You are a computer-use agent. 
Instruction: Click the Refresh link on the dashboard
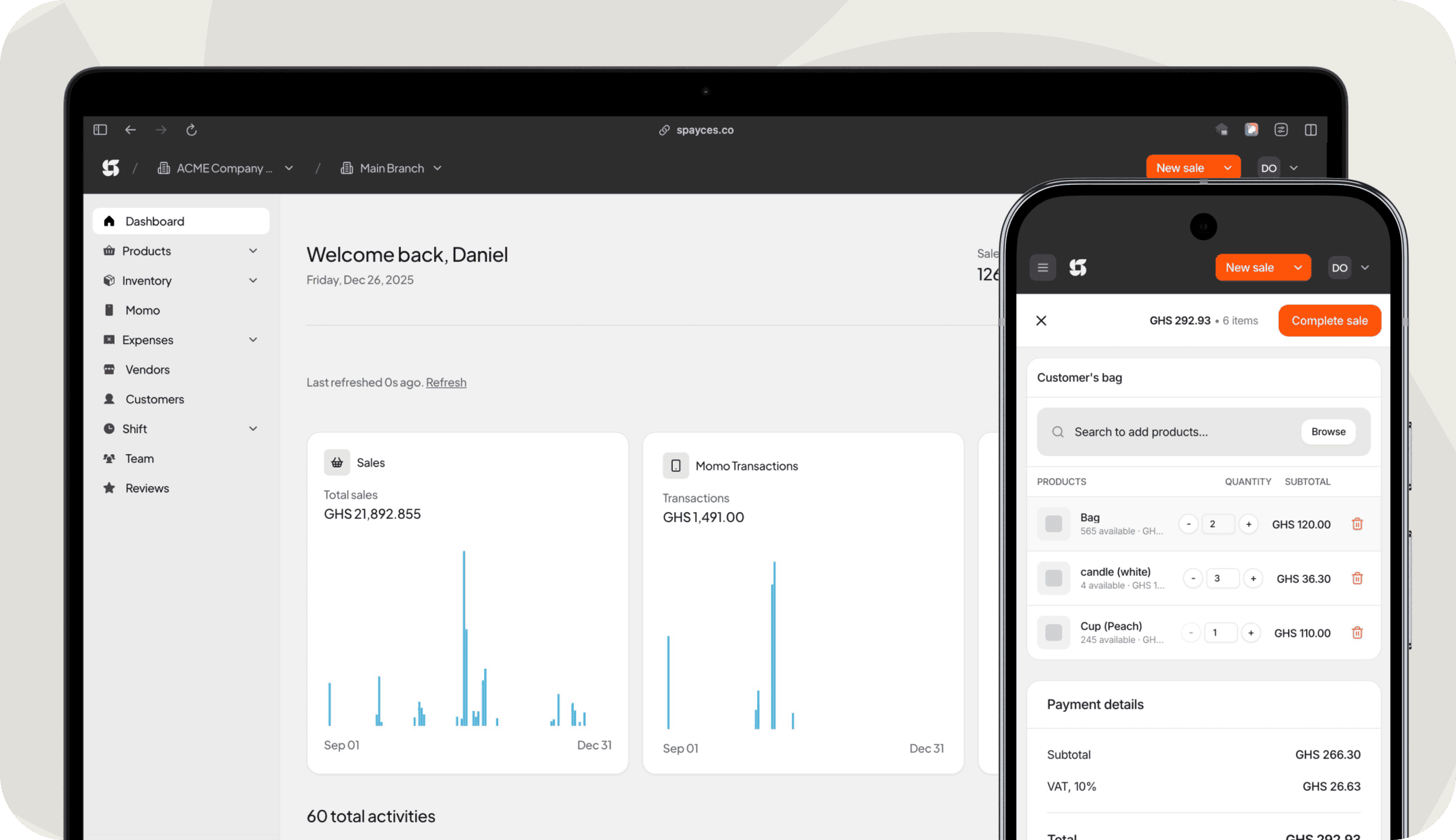(x=446, y=382)
